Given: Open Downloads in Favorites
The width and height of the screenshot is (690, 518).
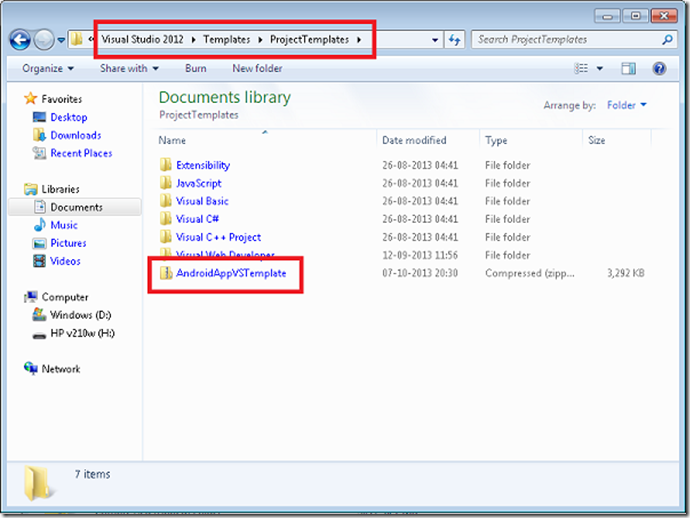Looking at the screenshot, I should point(76,135).
